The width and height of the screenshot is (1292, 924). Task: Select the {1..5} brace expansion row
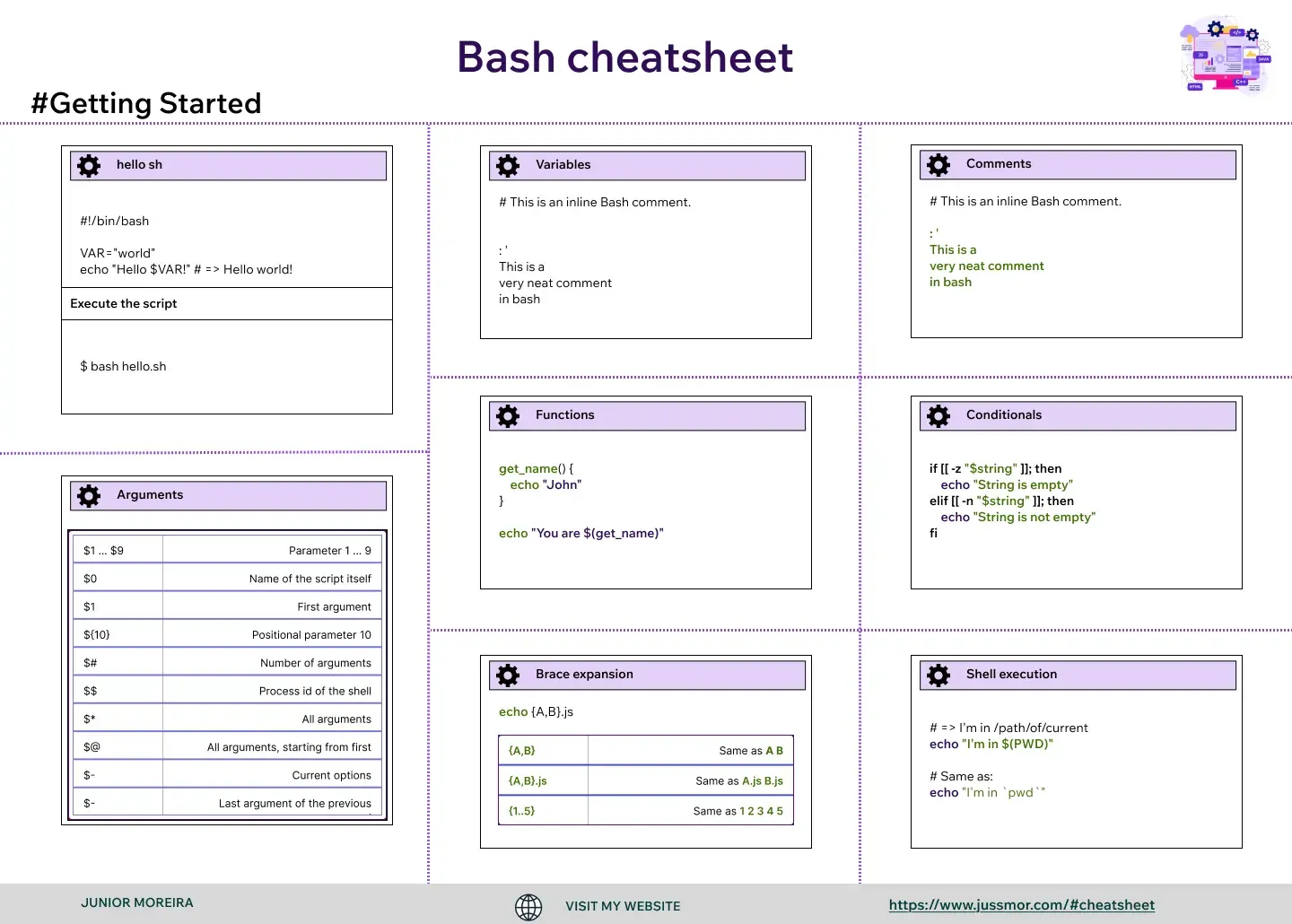pyautogui.click(x=645, y=811)
